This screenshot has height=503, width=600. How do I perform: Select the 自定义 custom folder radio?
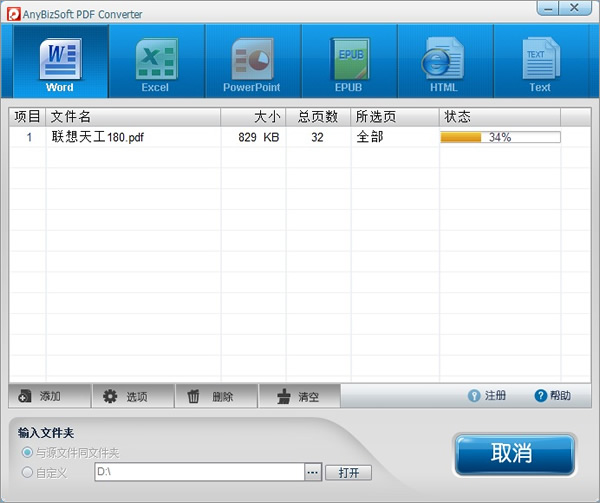tap(27, 472)
